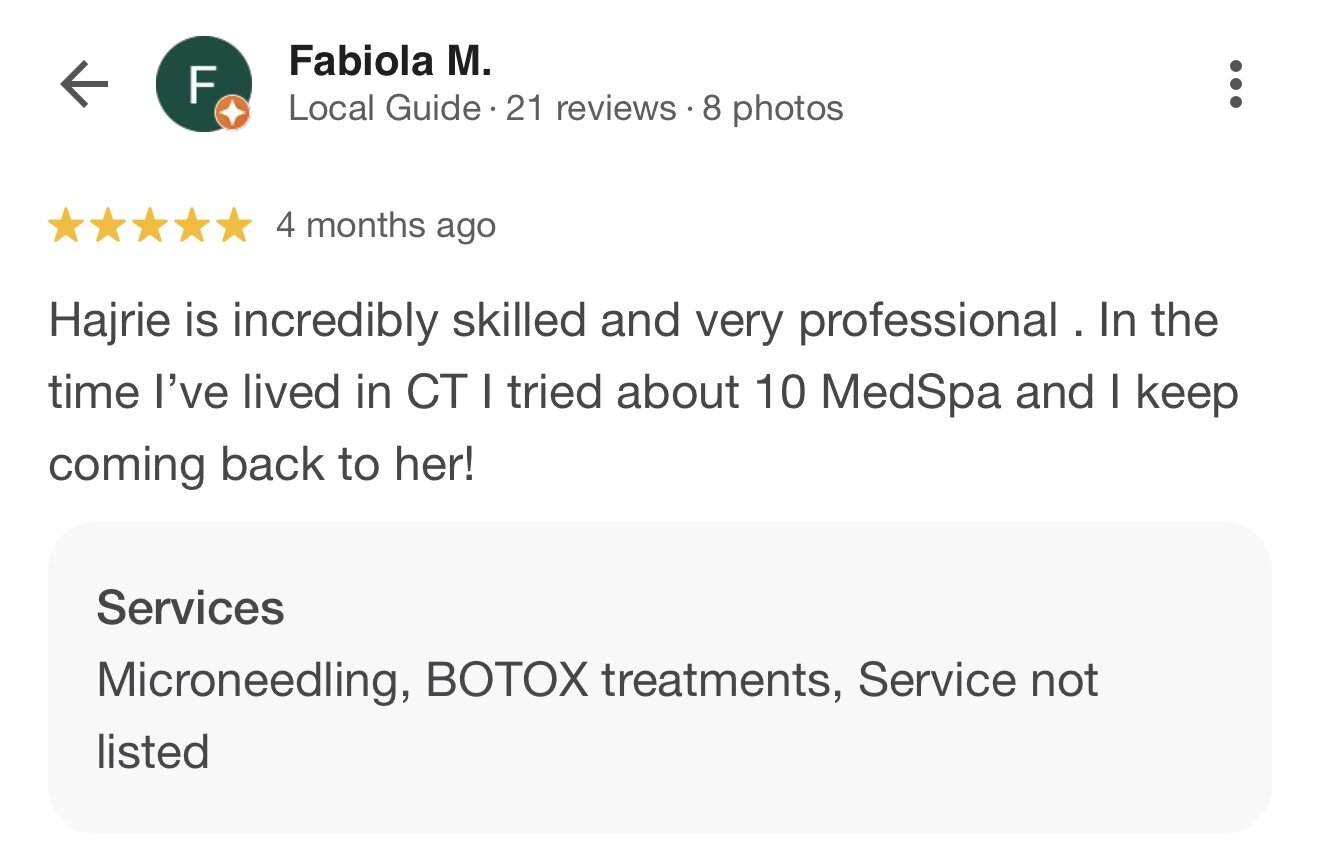Click the orange Local Guide badge

233,115
